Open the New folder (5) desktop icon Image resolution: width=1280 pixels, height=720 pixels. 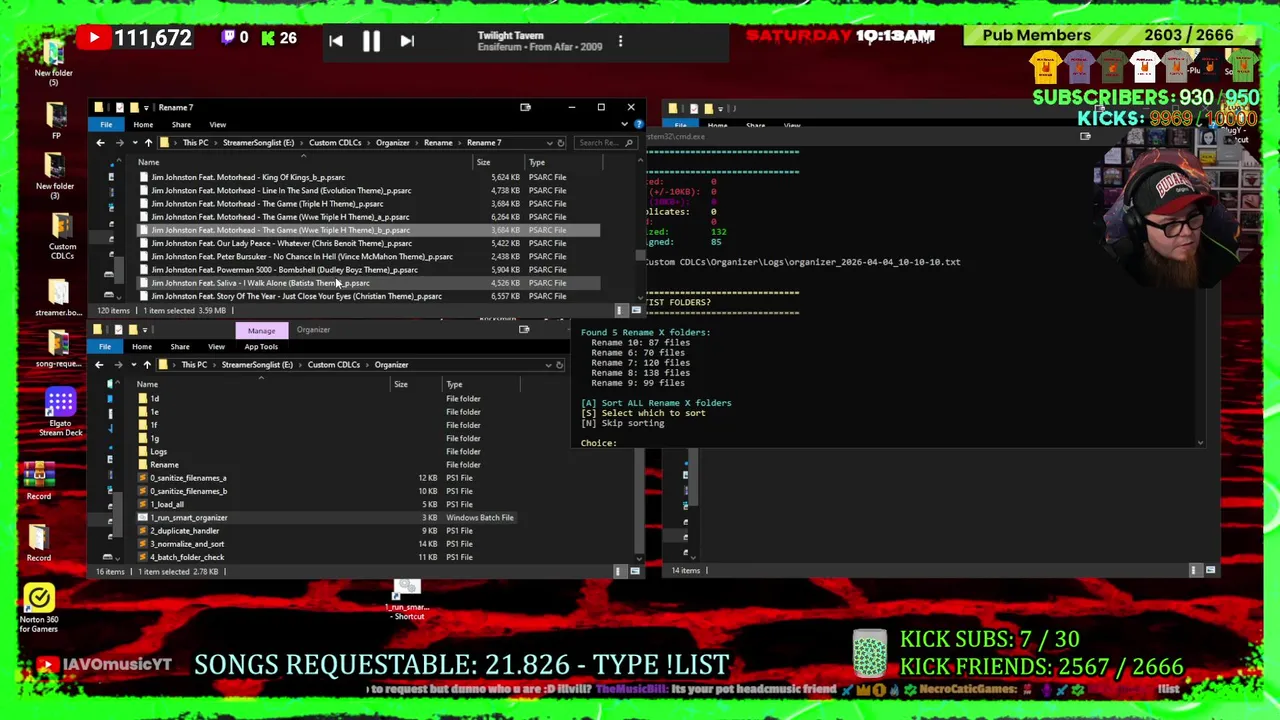point(54,62)
